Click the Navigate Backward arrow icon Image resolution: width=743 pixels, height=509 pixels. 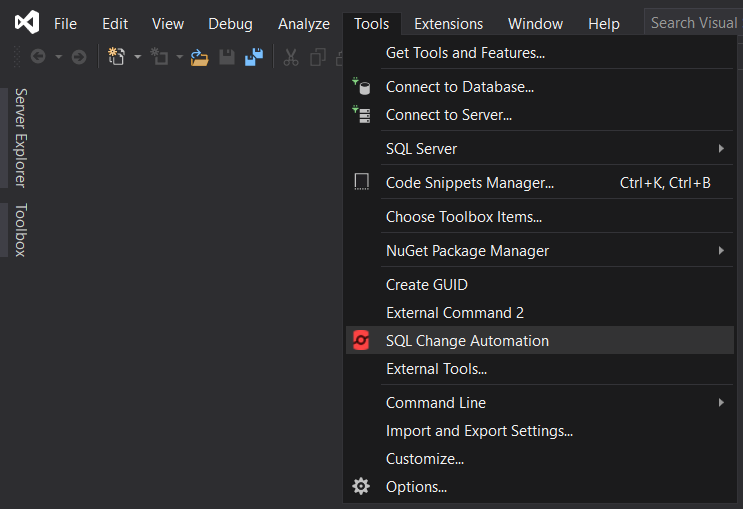pyautogui.click(x=38, y=57)
